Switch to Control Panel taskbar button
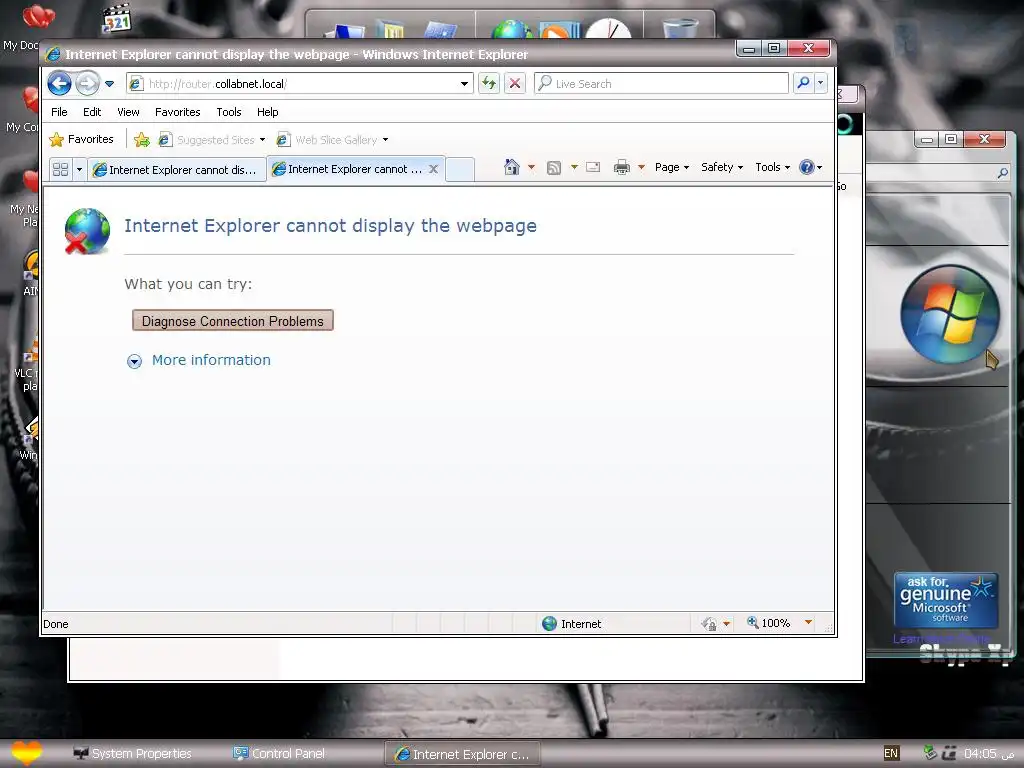Screen dimensions: 1024x768 coord(280,754)
